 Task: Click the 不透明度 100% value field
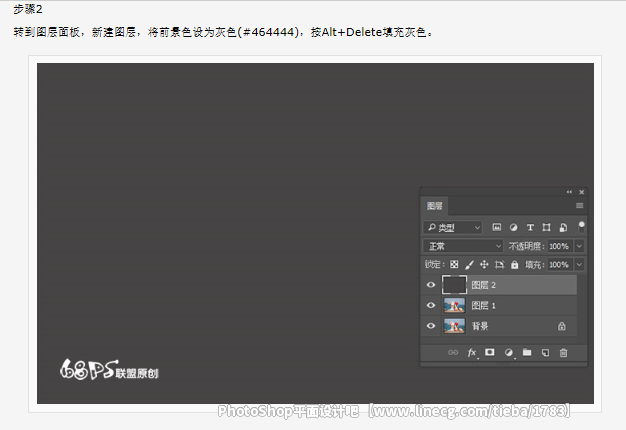[559, 246]
